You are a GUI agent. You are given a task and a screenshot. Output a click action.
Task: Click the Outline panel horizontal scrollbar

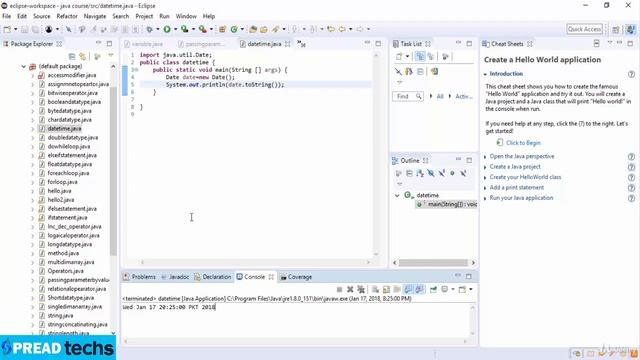pyautogui.click(x=433, y=262)
